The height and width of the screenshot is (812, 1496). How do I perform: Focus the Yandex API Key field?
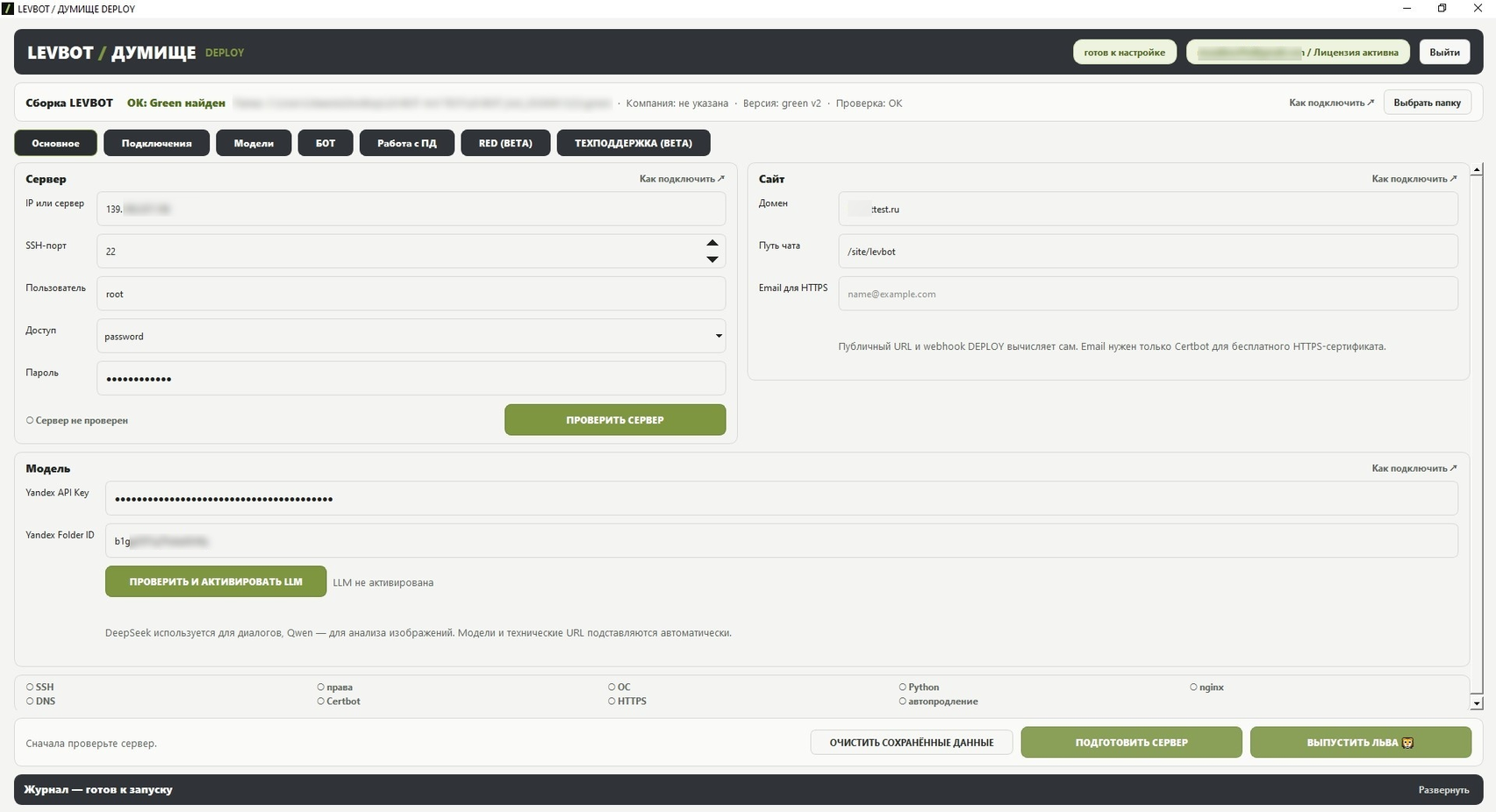pos(782,498)
